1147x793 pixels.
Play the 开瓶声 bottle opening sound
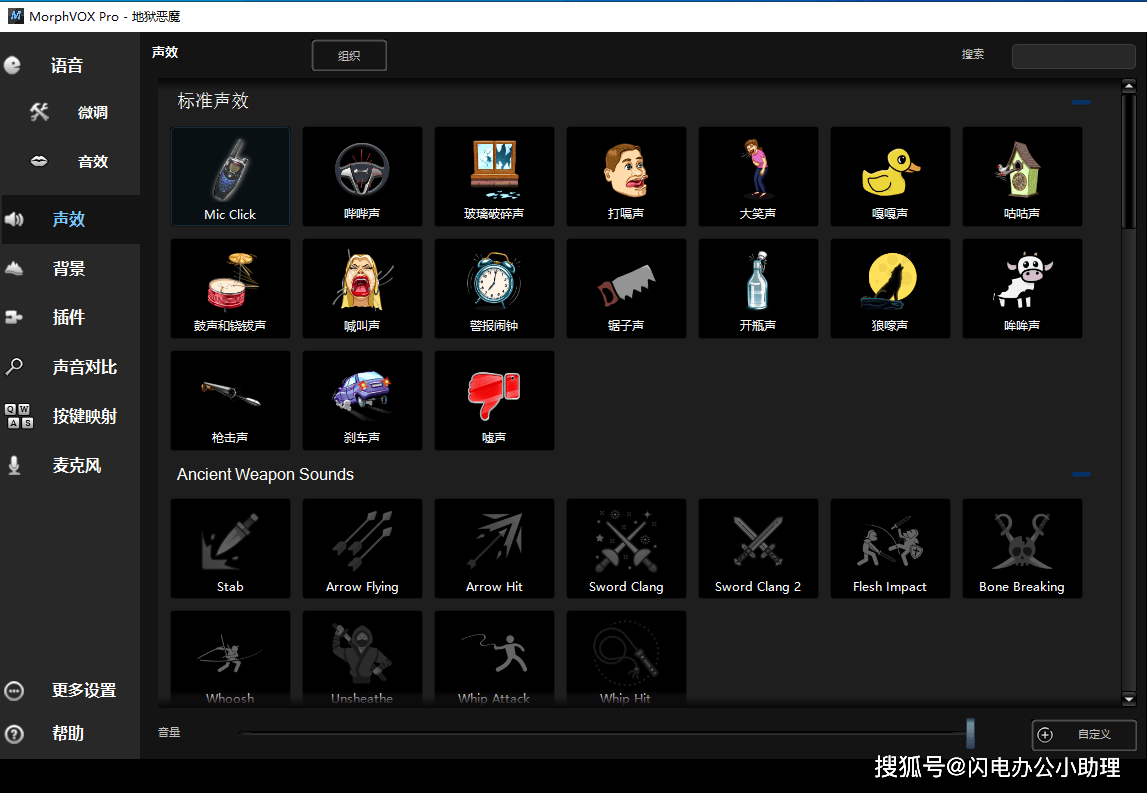[759, 288]
